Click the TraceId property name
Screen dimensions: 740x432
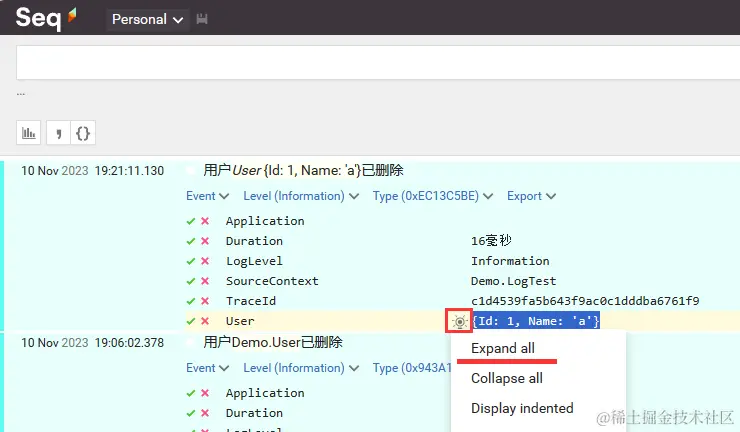click(251, 301)
